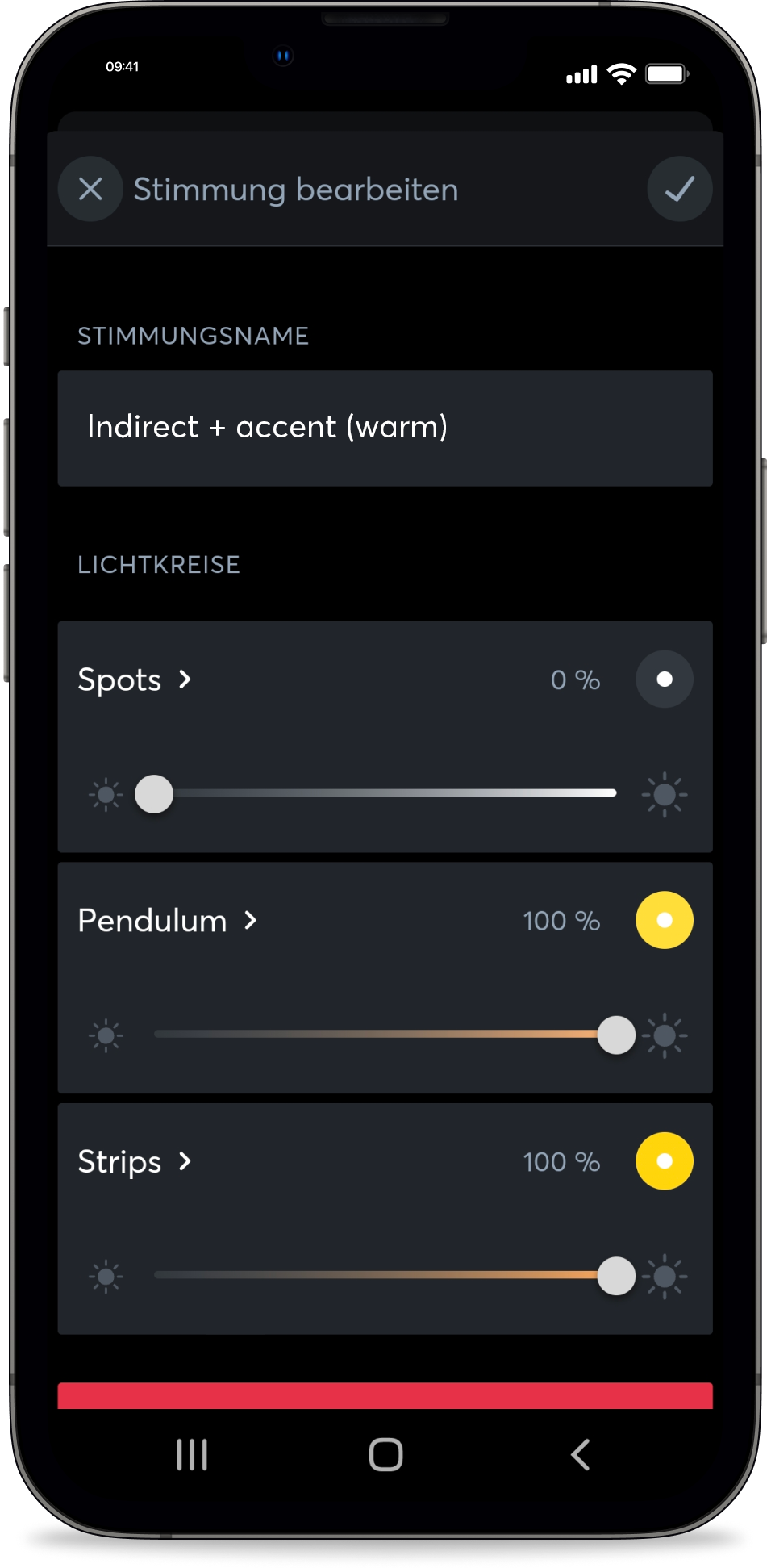
Task: Tap the red button at the bottom
Action: (385, 1396)
